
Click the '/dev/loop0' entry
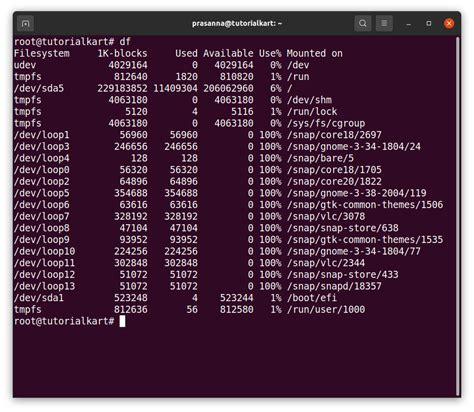point(42,170)
